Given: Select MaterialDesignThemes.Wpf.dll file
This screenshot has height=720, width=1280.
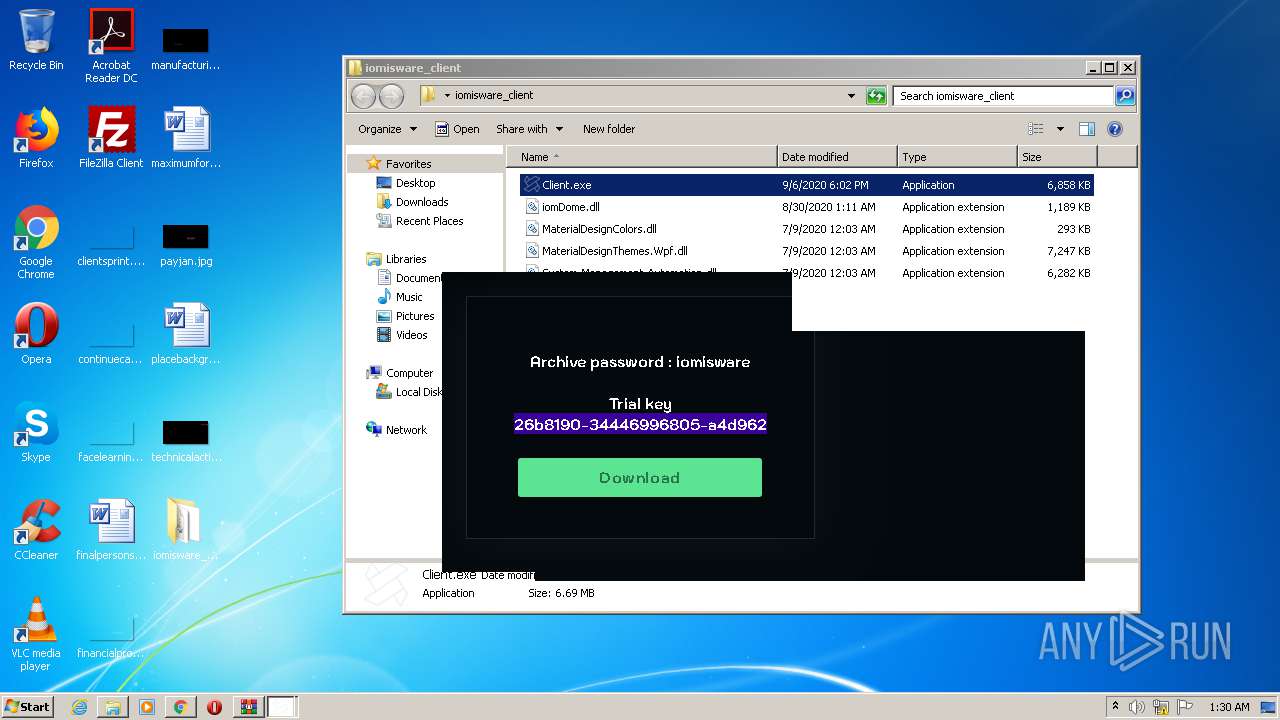Looking at the screenshot, I should (806, 251).
